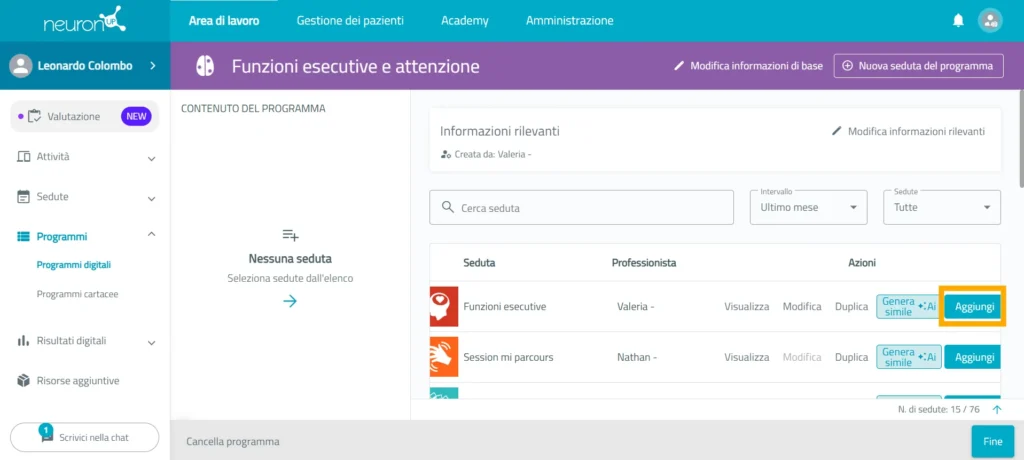
Task: Click the magnifier icon in Cerca seduta
Action: 447,207
